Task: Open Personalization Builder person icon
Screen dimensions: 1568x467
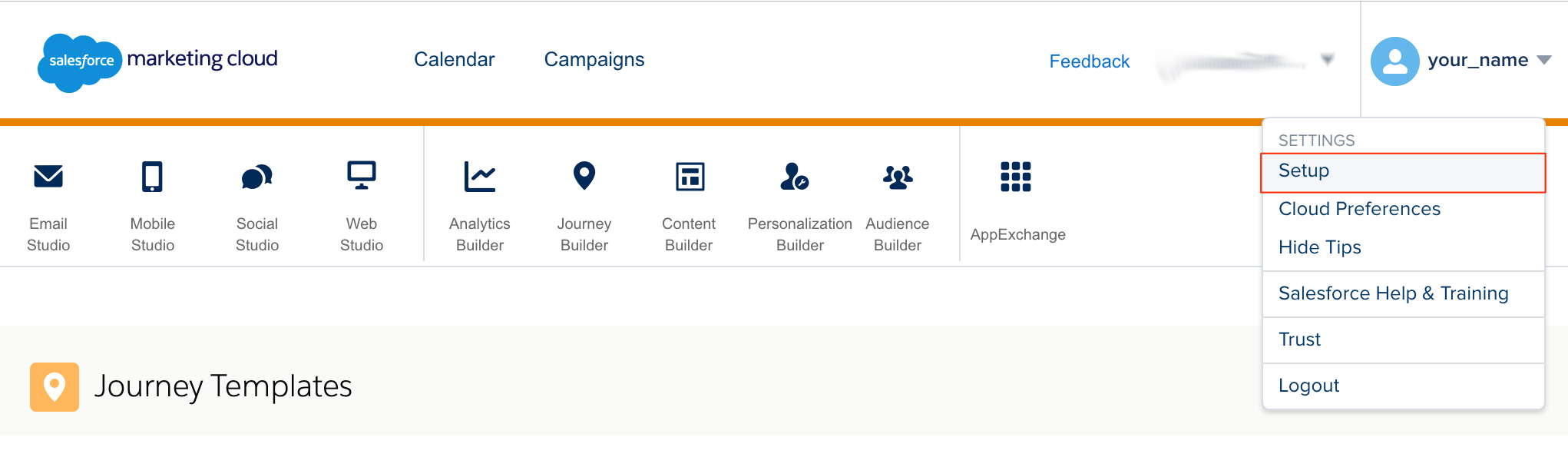Action: [x=794, y=177]
